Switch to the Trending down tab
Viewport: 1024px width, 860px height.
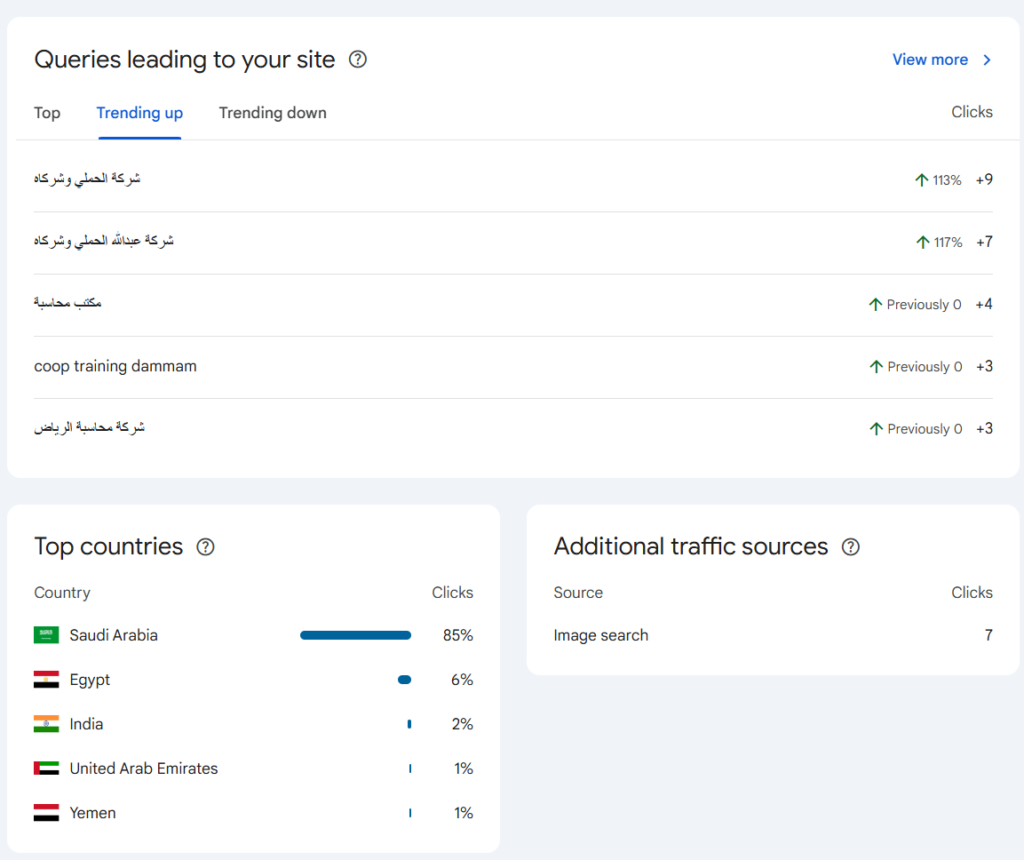(272, 113)
